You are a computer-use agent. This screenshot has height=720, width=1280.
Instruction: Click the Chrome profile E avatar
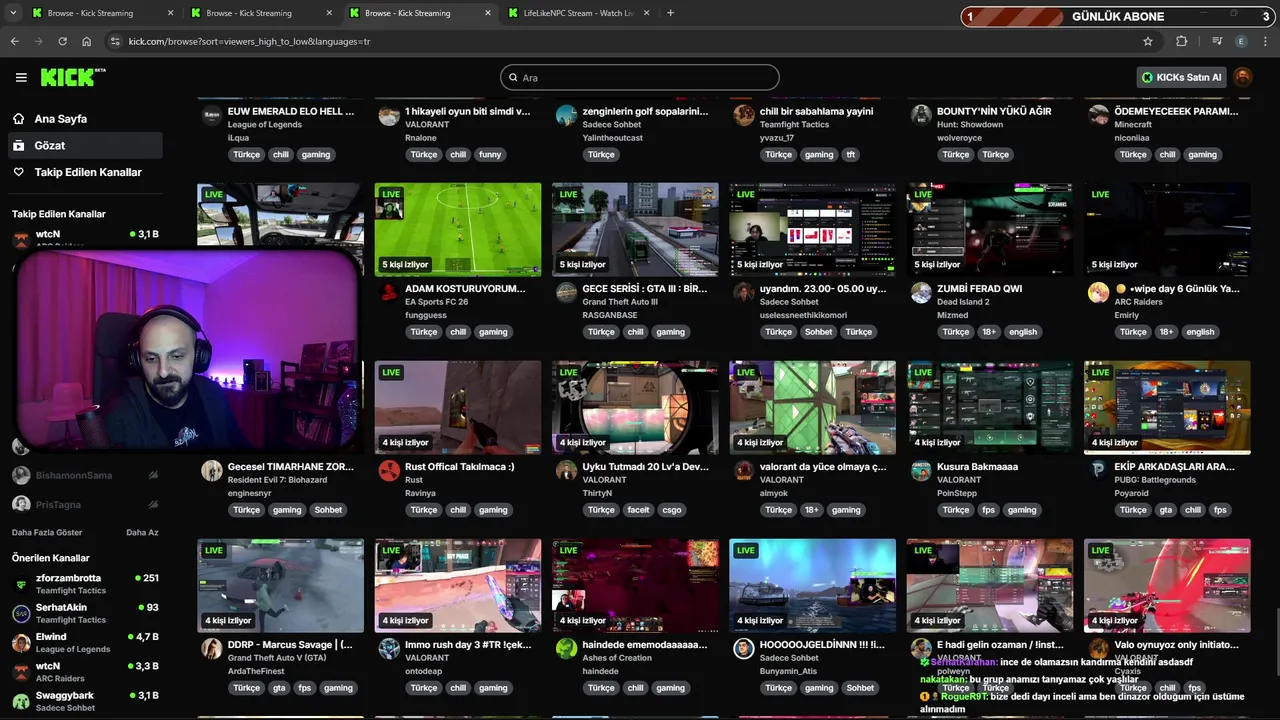[x=1242, y=41]
